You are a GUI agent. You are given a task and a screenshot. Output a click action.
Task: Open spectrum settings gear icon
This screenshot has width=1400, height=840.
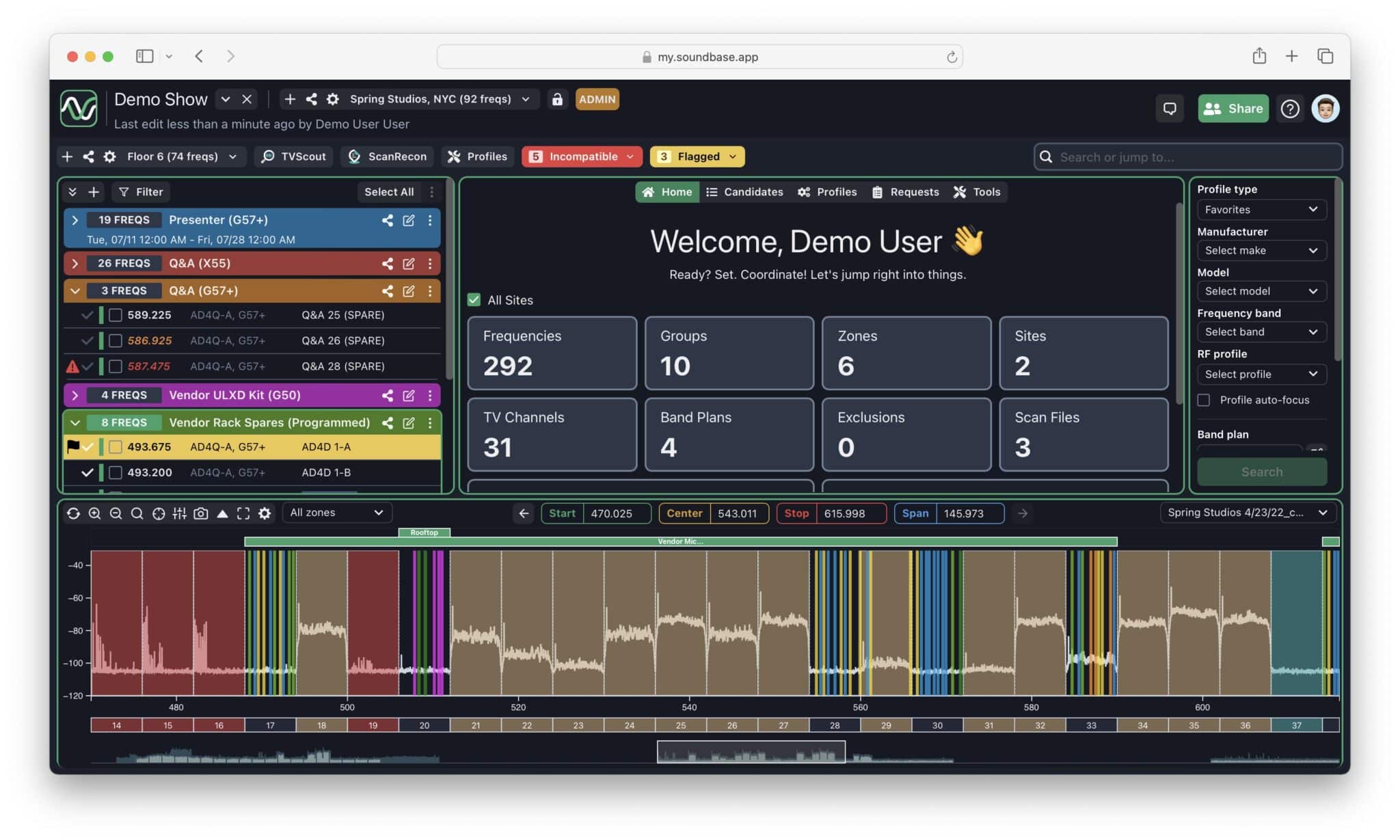coord(265,513)
